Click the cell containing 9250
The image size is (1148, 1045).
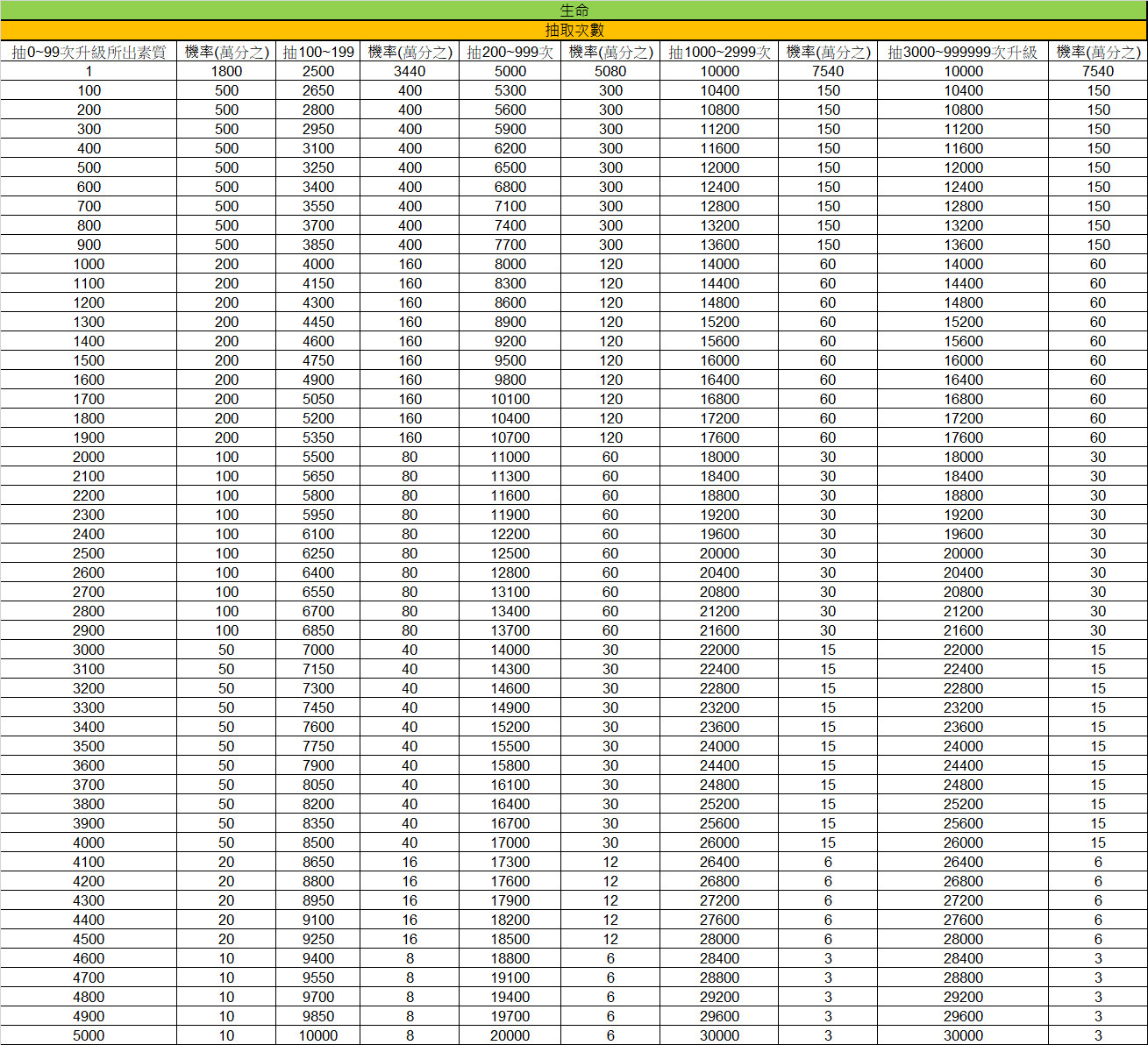click(318, 939)
